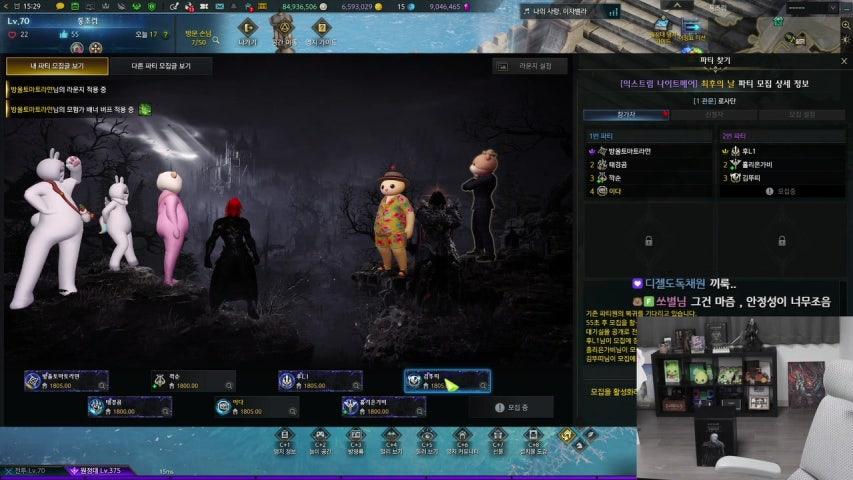853x480 pixels.
Task: Click the 공간 이동 triangle icon
Action: point(283,28)
